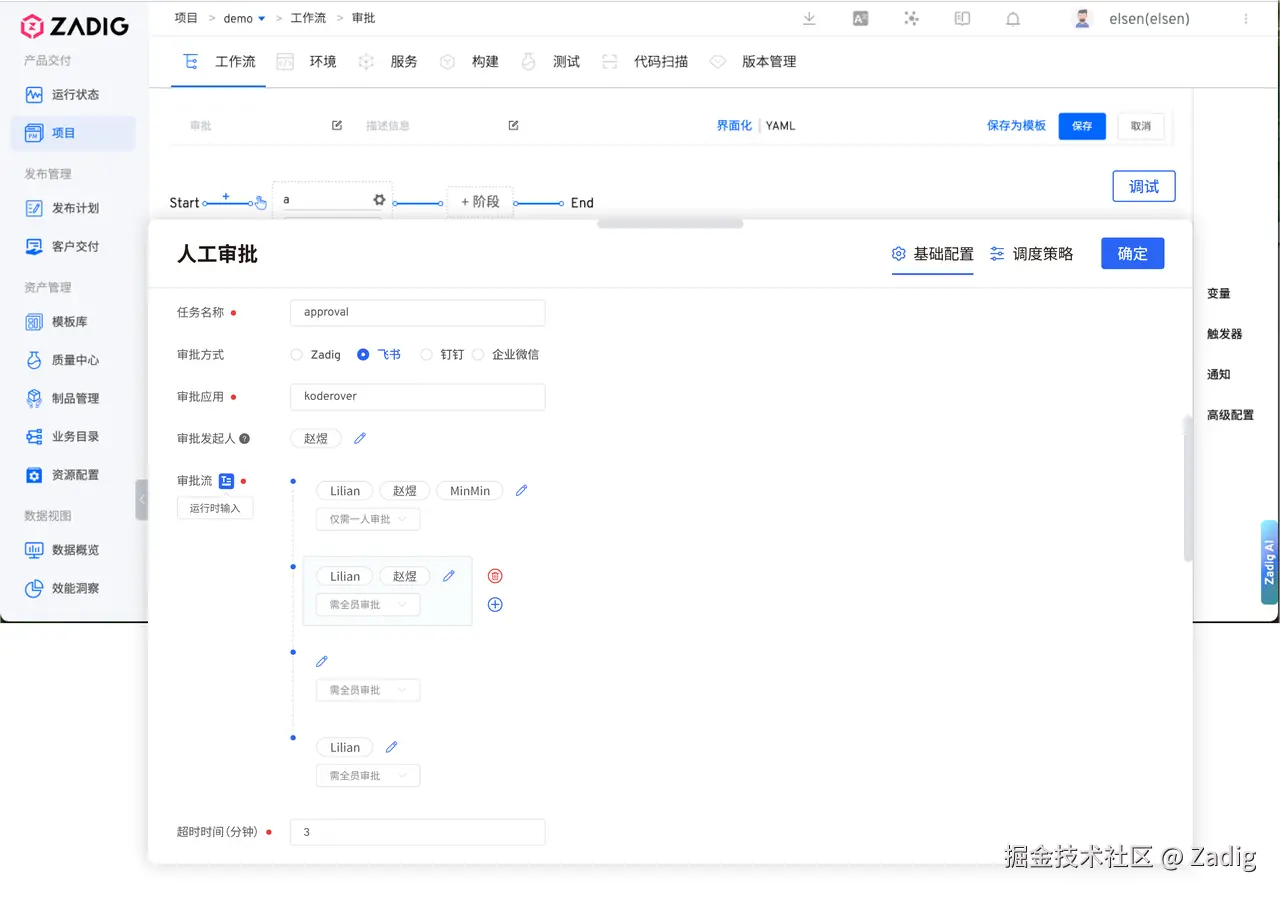Viewport: 1280px width, 897px height.
Task: Click the 审批应用 koderover field
Action: click(x=418, y=396)
